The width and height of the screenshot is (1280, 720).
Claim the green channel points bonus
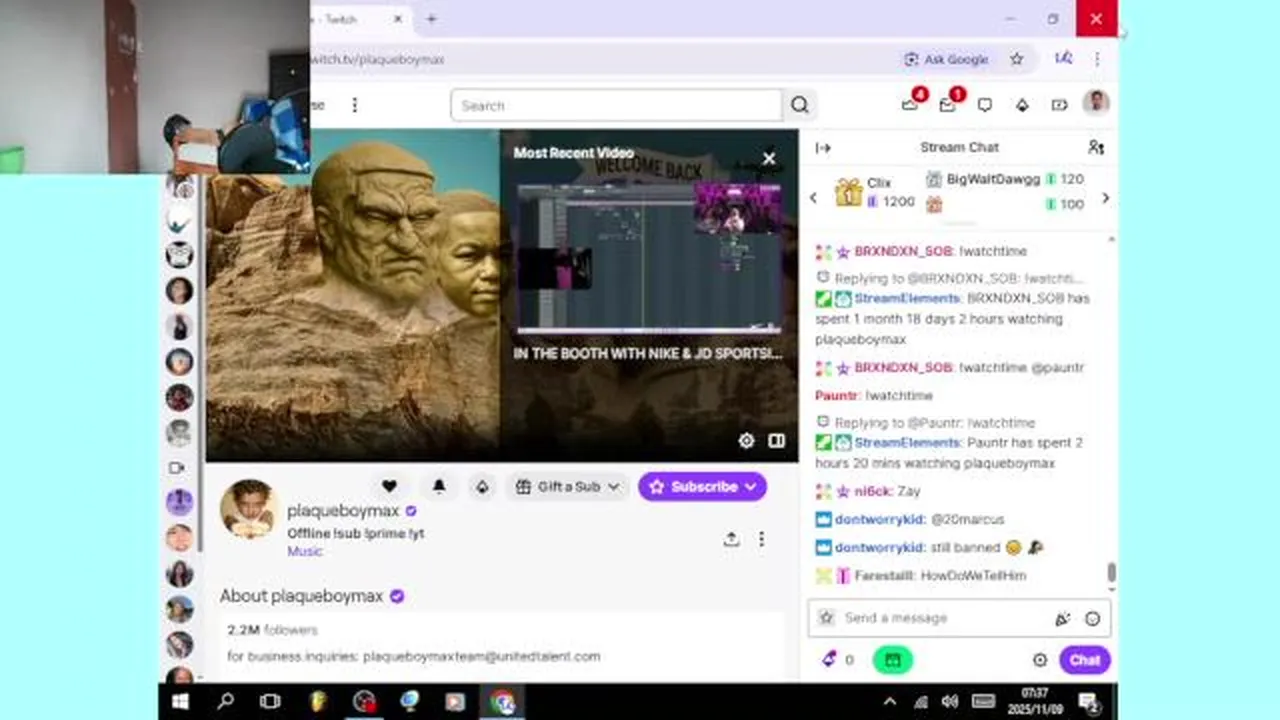(x=892, y=660)
